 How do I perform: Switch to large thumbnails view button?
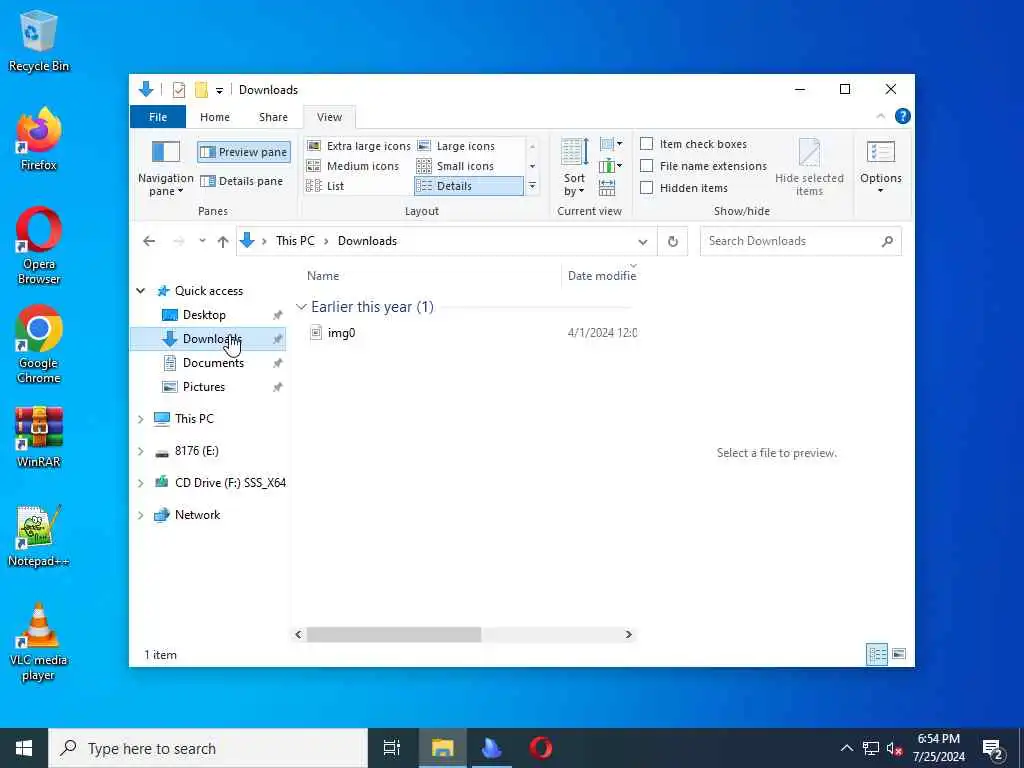pos(899,654)
